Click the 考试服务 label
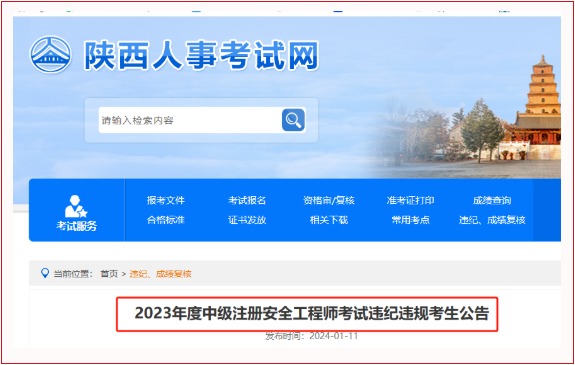This screenshot has height=365, width=575. click(x=76, y=226)
